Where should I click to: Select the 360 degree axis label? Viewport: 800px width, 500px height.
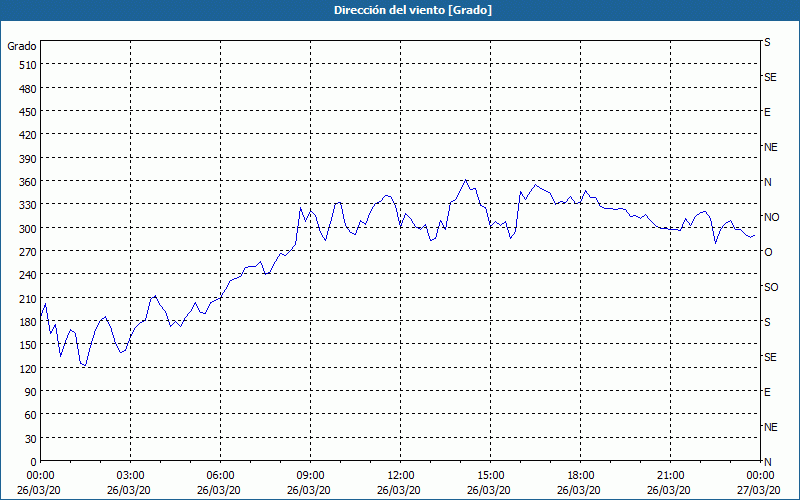coord(29,182)
